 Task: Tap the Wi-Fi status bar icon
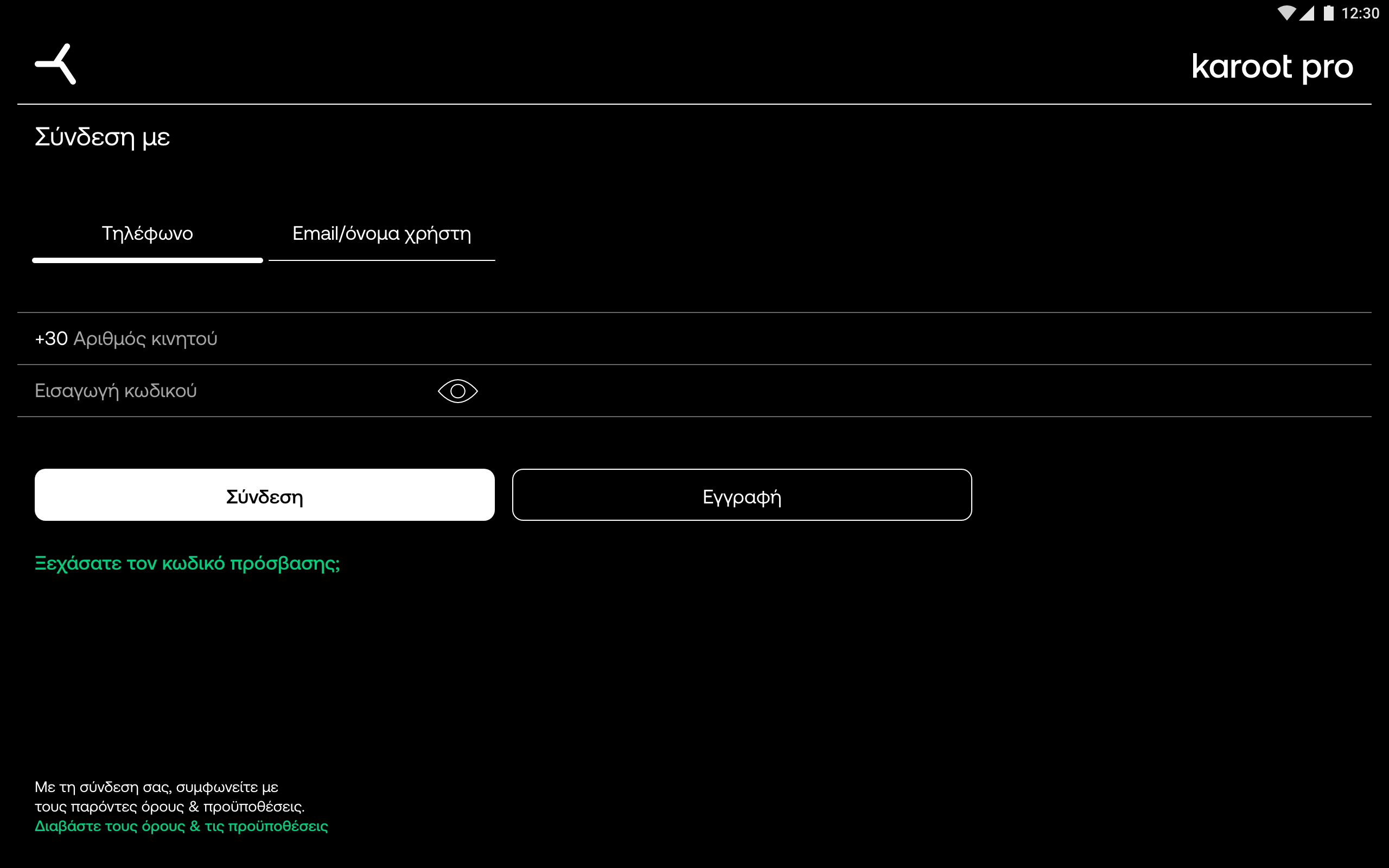click(1286, 13)
